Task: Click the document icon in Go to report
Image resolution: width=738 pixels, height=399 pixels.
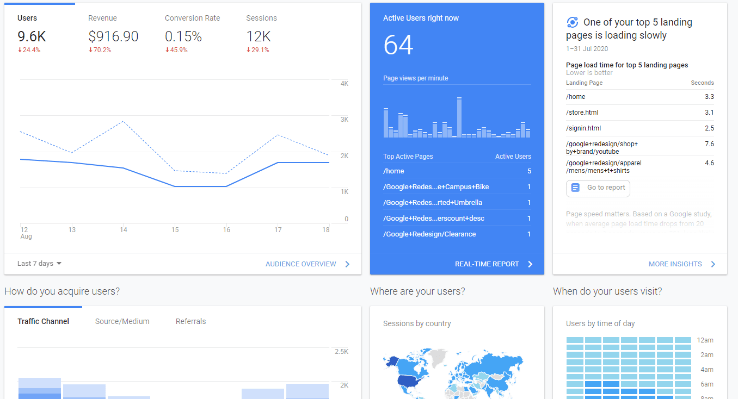Action: tap(575, 188)
